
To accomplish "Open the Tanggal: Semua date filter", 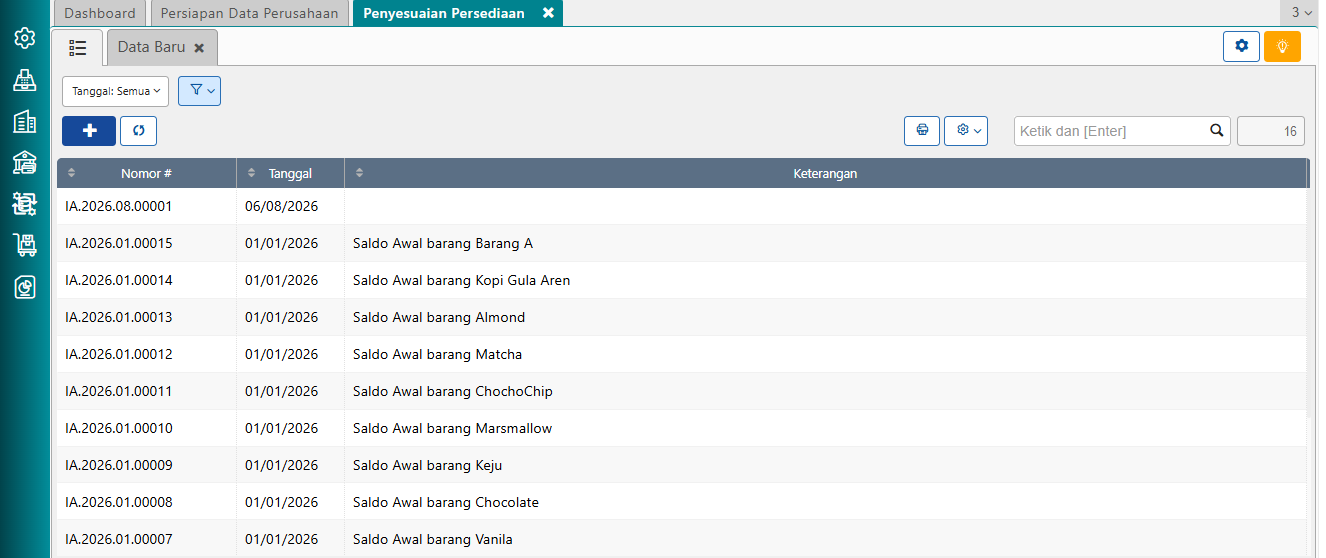I will pos(115,91).
